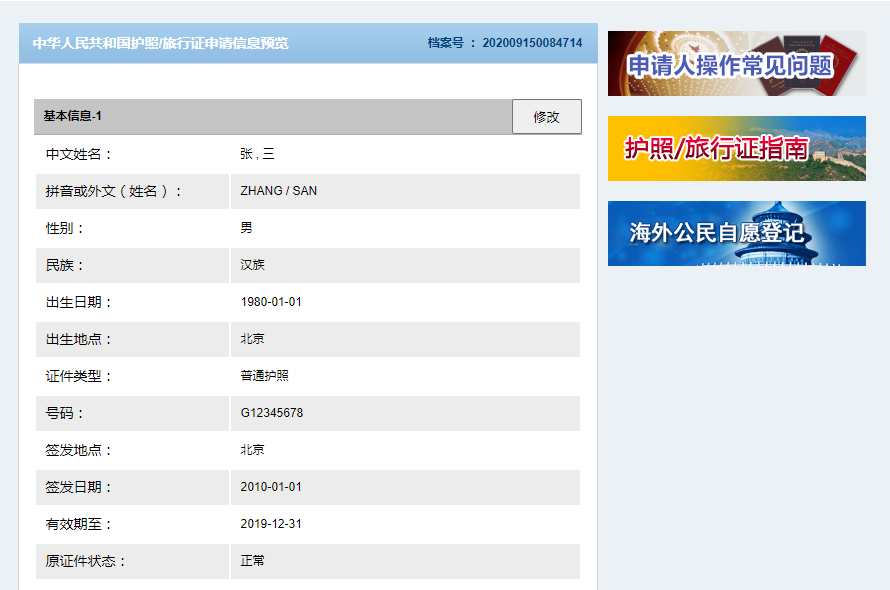The image size is (890, 590).
Task: Click the 性别 label
Action: 65,228
